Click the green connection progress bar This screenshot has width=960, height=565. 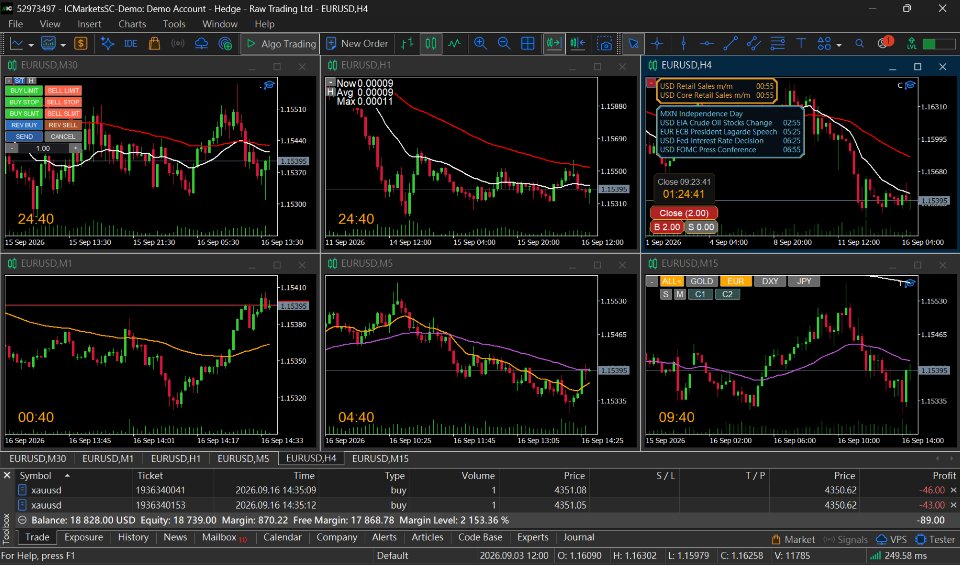(x=939, y=44)
